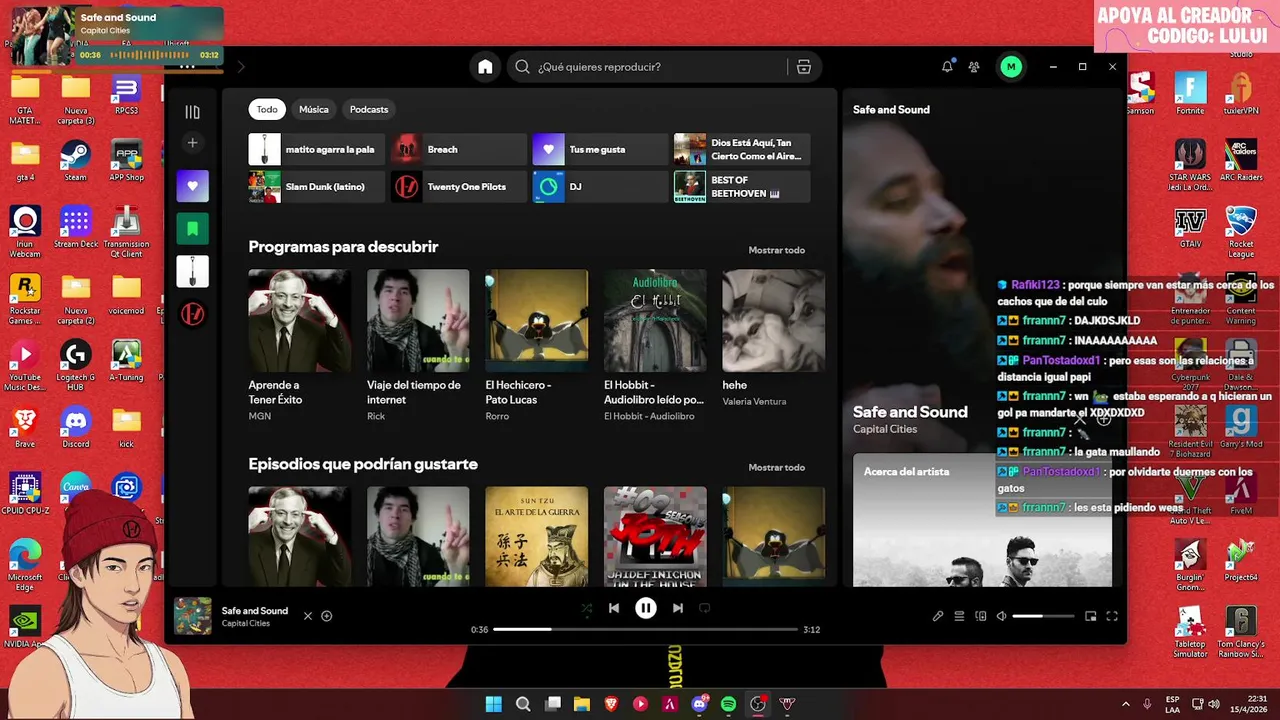
Task: Skip to the next track
Action: pos(678,608)
